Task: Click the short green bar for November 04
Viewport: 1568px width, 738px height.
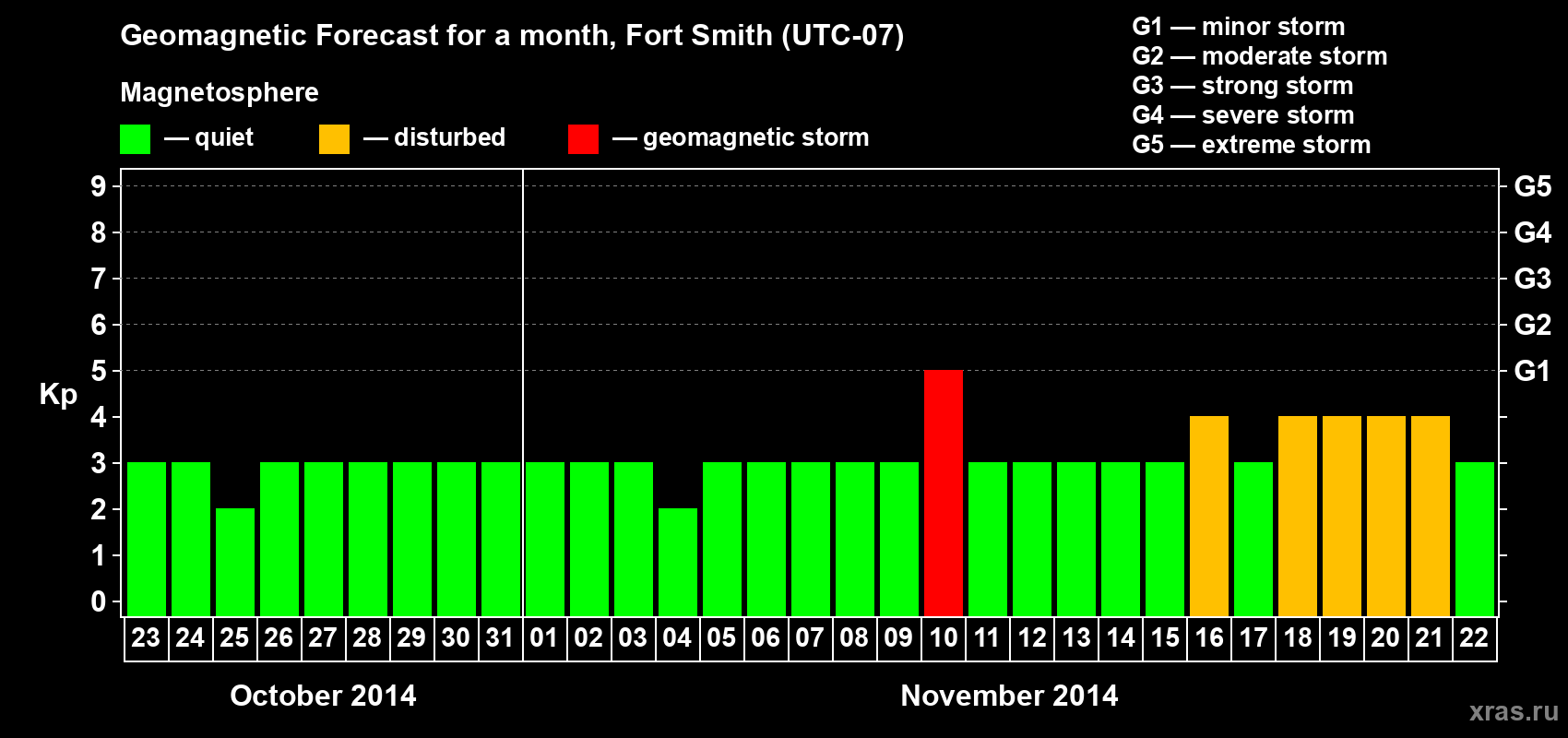Action: click(x=678, y=562)
